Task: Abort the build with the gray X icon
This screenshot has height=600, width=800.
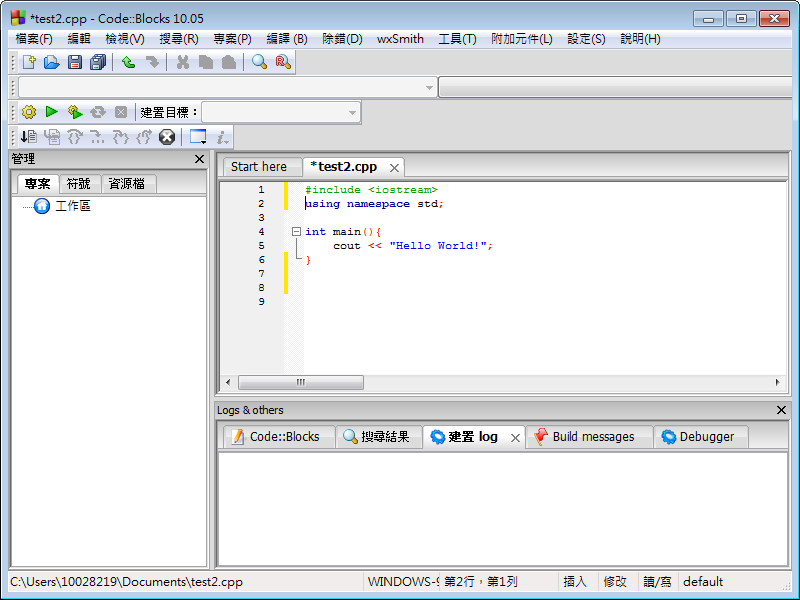Action: (x=121, y=112)
